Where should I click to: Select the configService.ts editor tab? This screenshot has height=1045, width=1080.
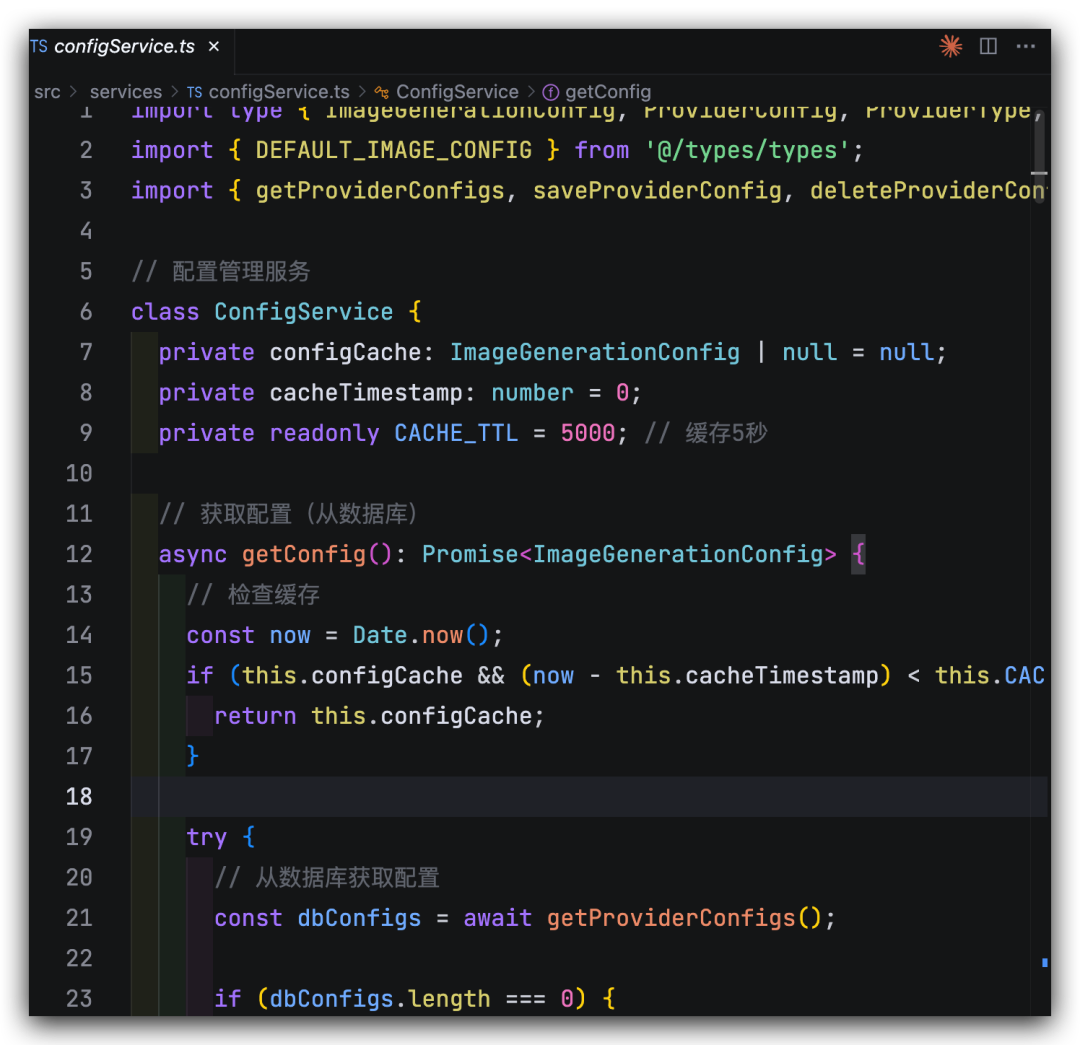click(x=120, y=46)
